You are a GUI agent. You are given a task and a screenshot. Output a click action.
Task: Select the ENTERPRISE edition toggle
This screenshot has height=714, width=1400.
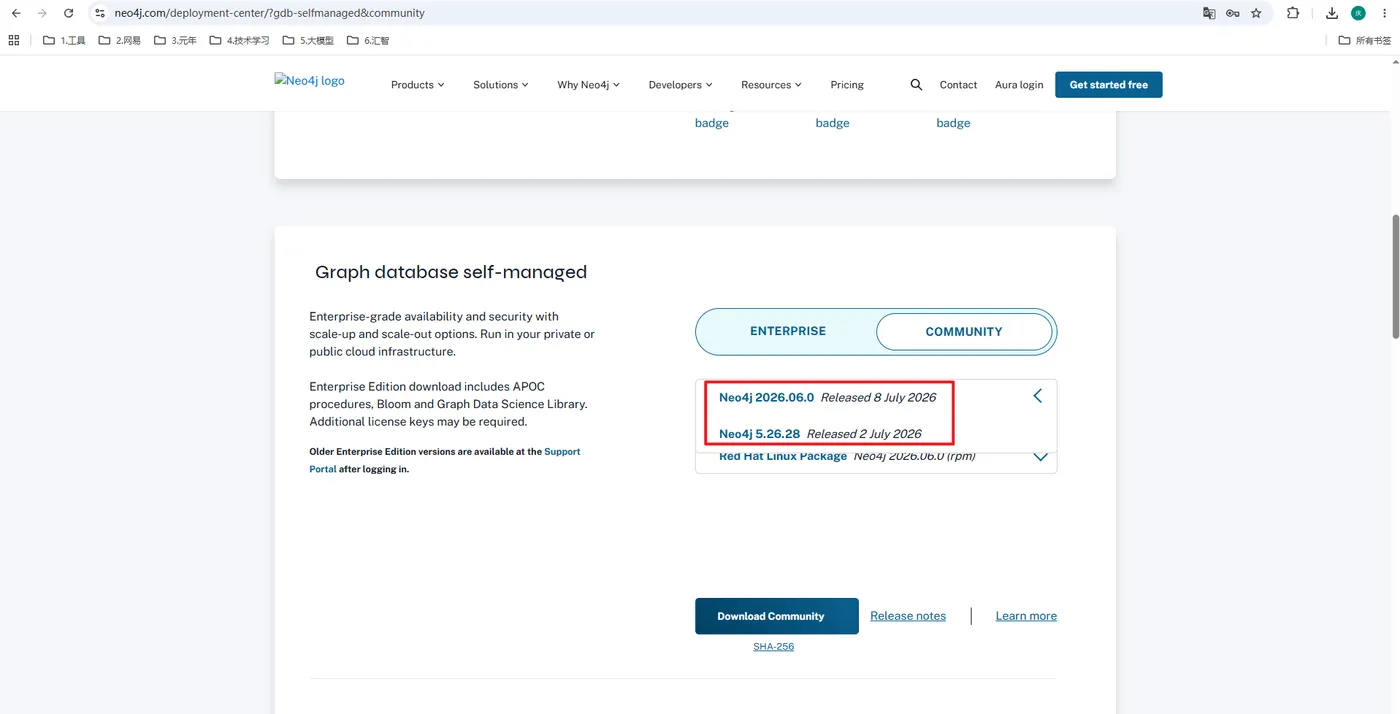[788, 331]
